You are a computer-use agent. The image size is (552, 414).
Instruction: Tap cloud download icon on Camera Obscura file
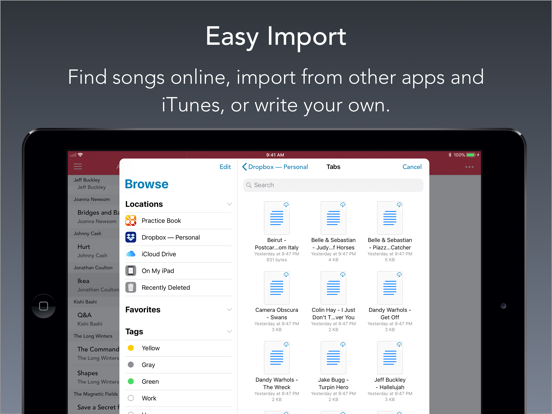(286, 274)
